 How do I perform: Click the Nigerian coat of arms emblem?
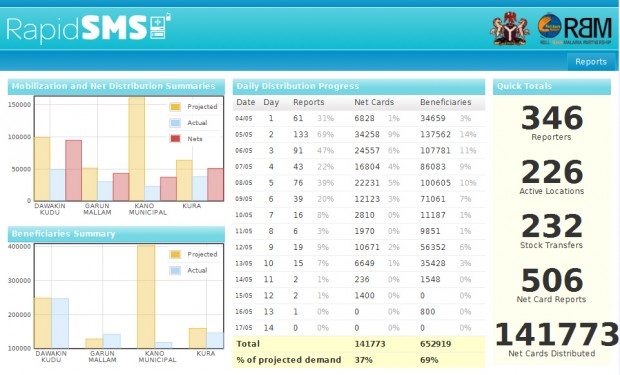510,28
